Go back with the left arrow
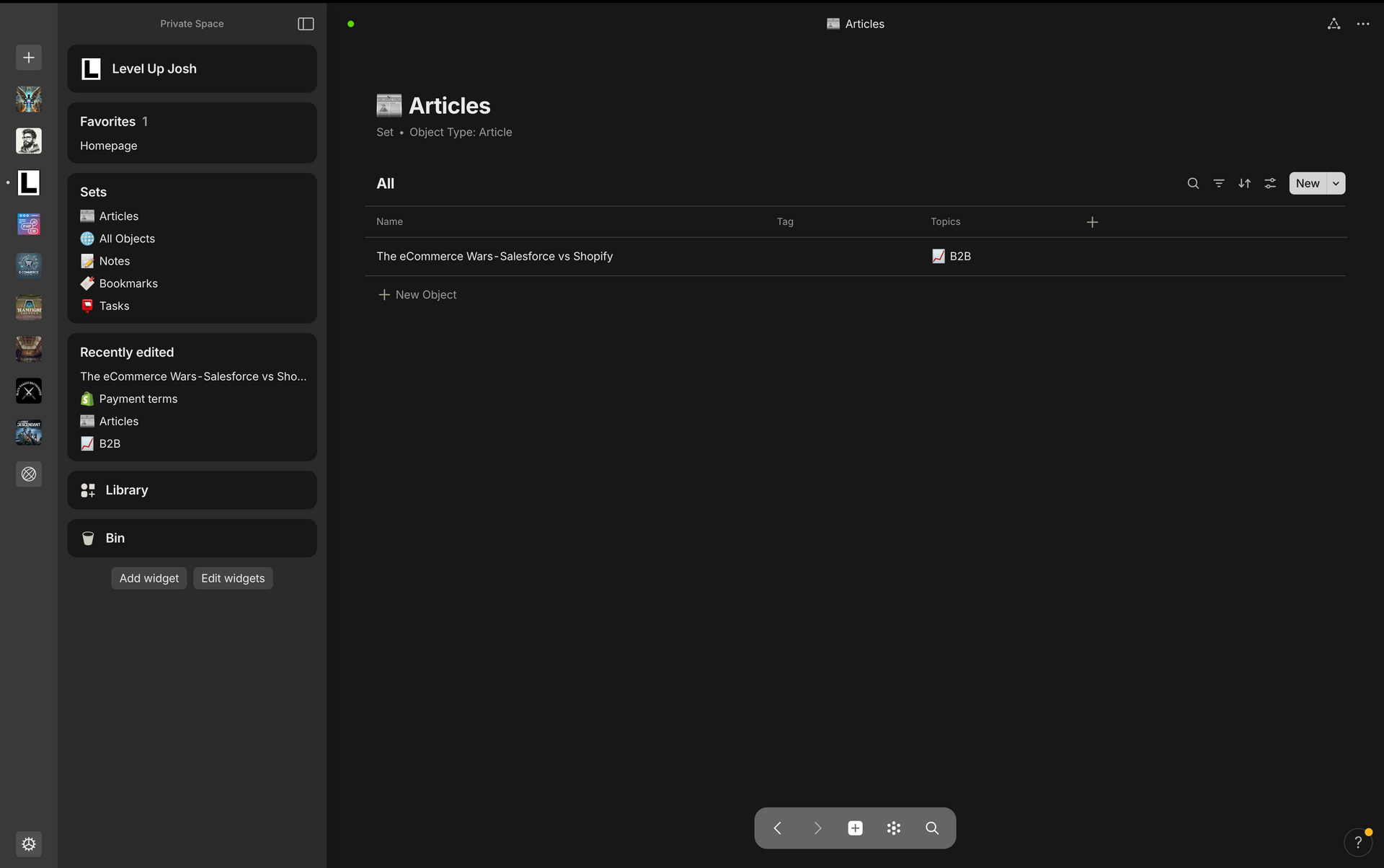 [777, 828]
